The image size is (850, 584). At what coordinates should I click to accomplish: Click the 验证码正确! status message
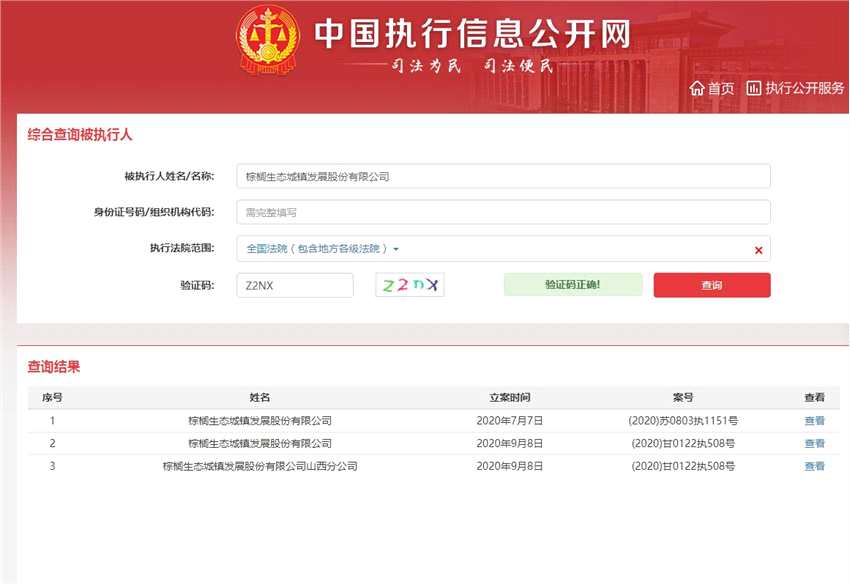(x=572, y=285)
